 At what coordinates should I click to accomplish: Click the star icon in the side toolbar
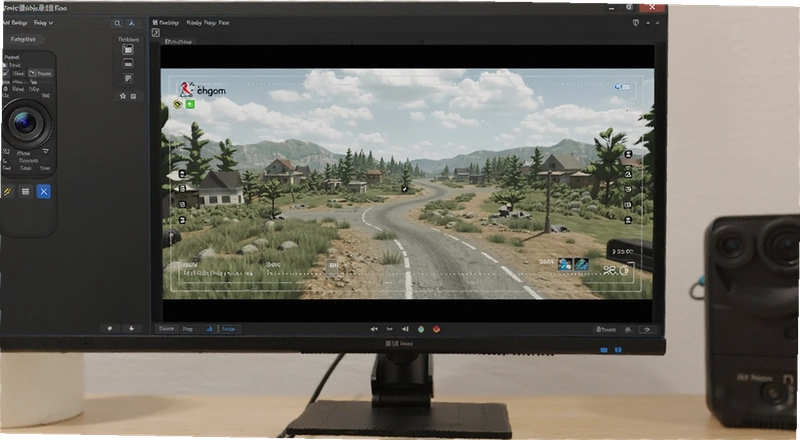click(122, 96)
